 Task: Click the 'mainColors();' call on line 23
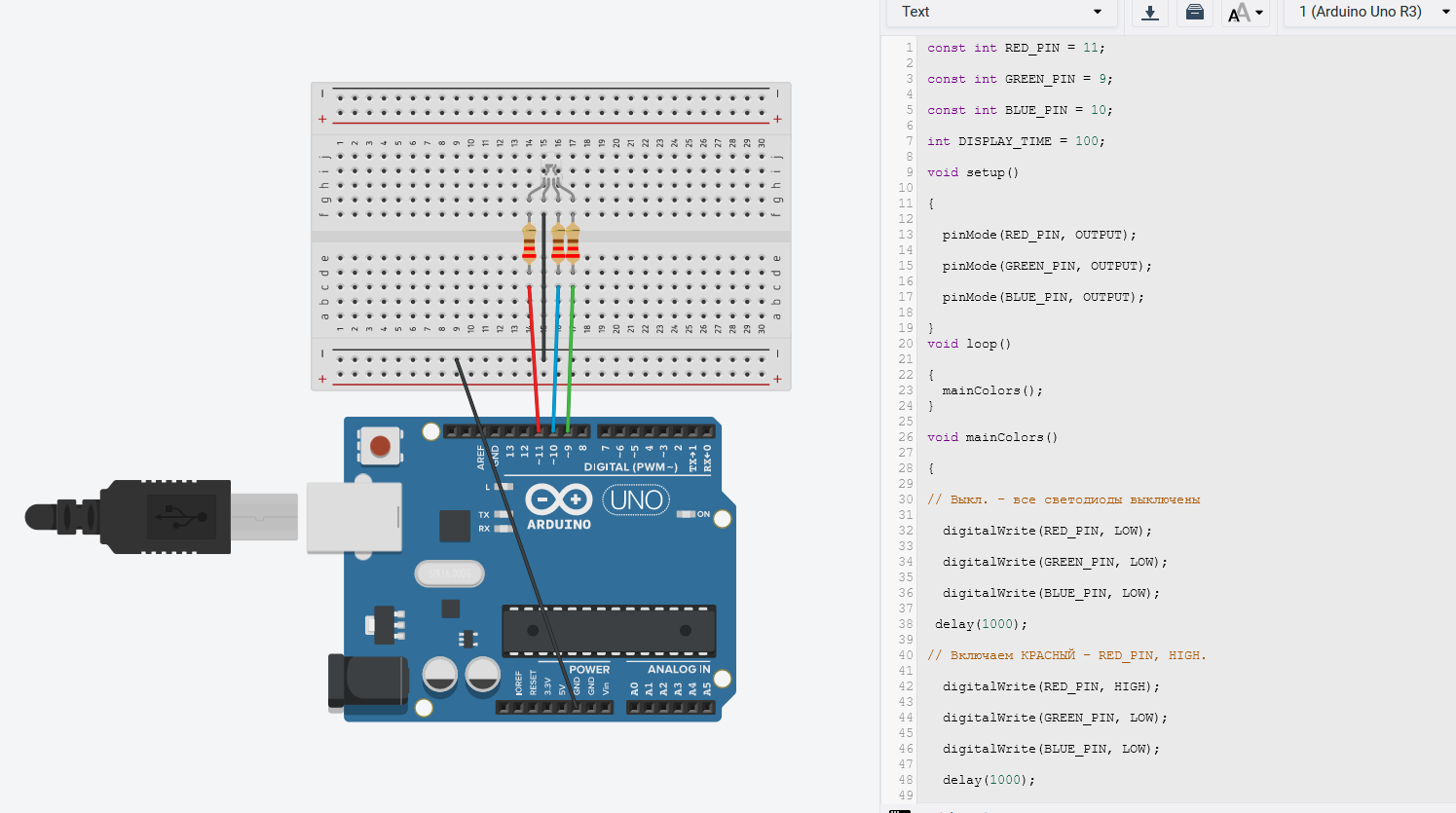(992, 390)
